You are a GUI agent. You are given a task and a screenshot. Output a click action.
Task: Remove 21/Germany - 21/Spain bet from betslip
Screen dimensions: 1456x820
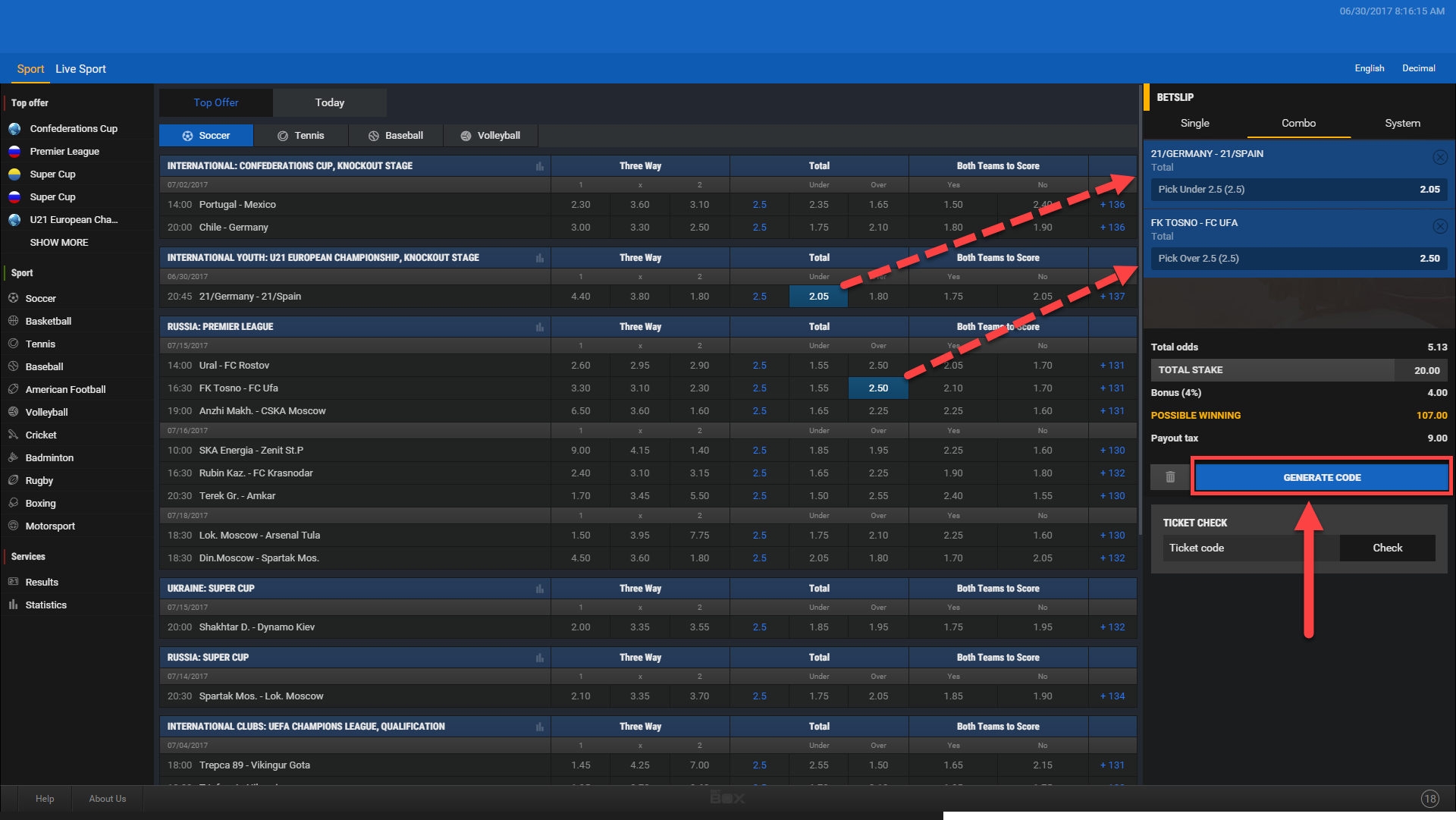click(1439, 157)
